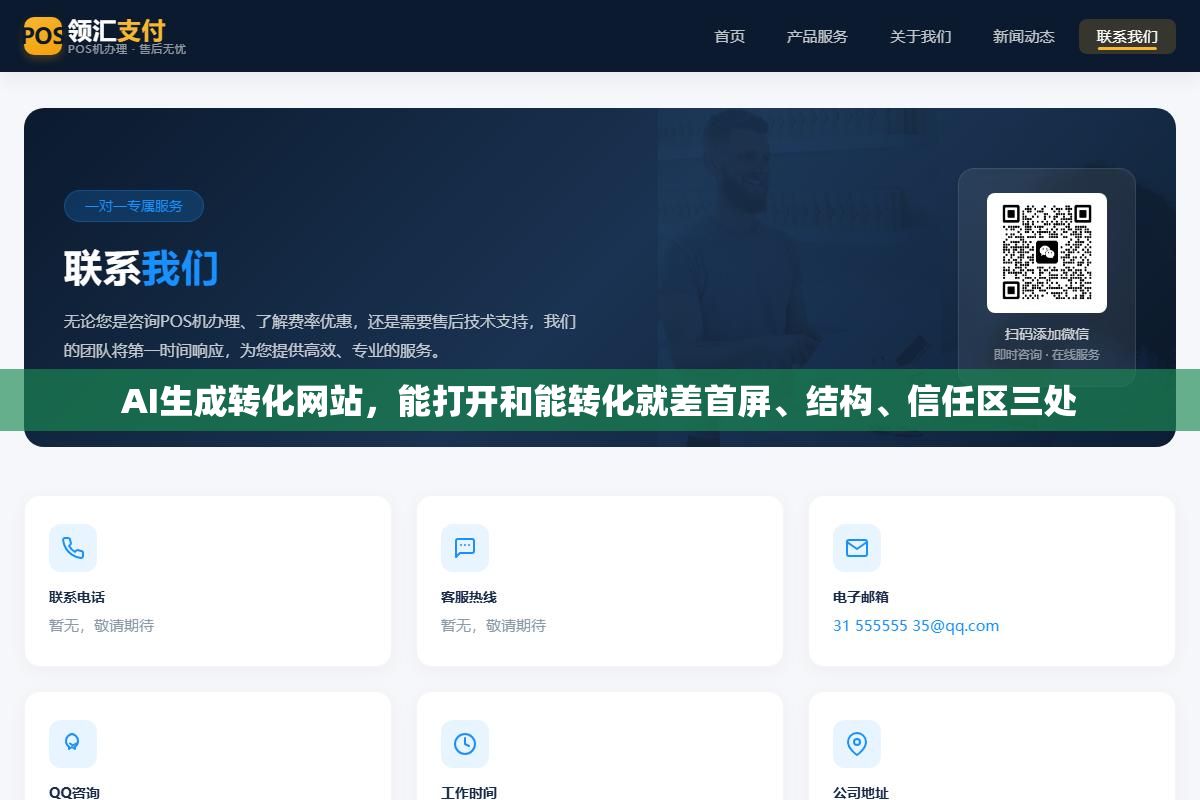Click the chat bubble icon for 客服热线
Image resolution: width=1200 pixels, height=800 pixels.
point(465,548)
